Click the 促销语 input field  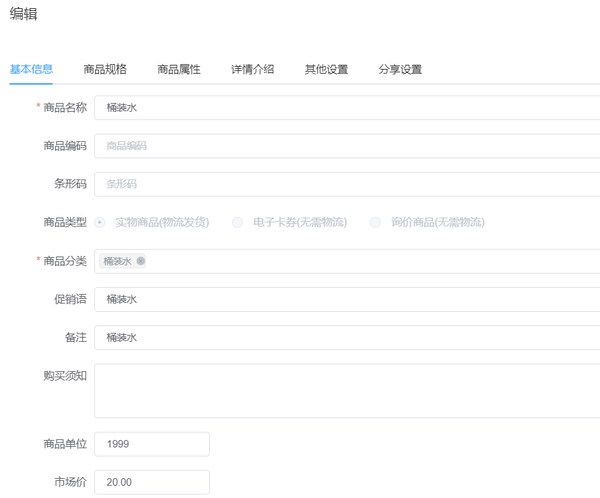[x=347, y=299]
